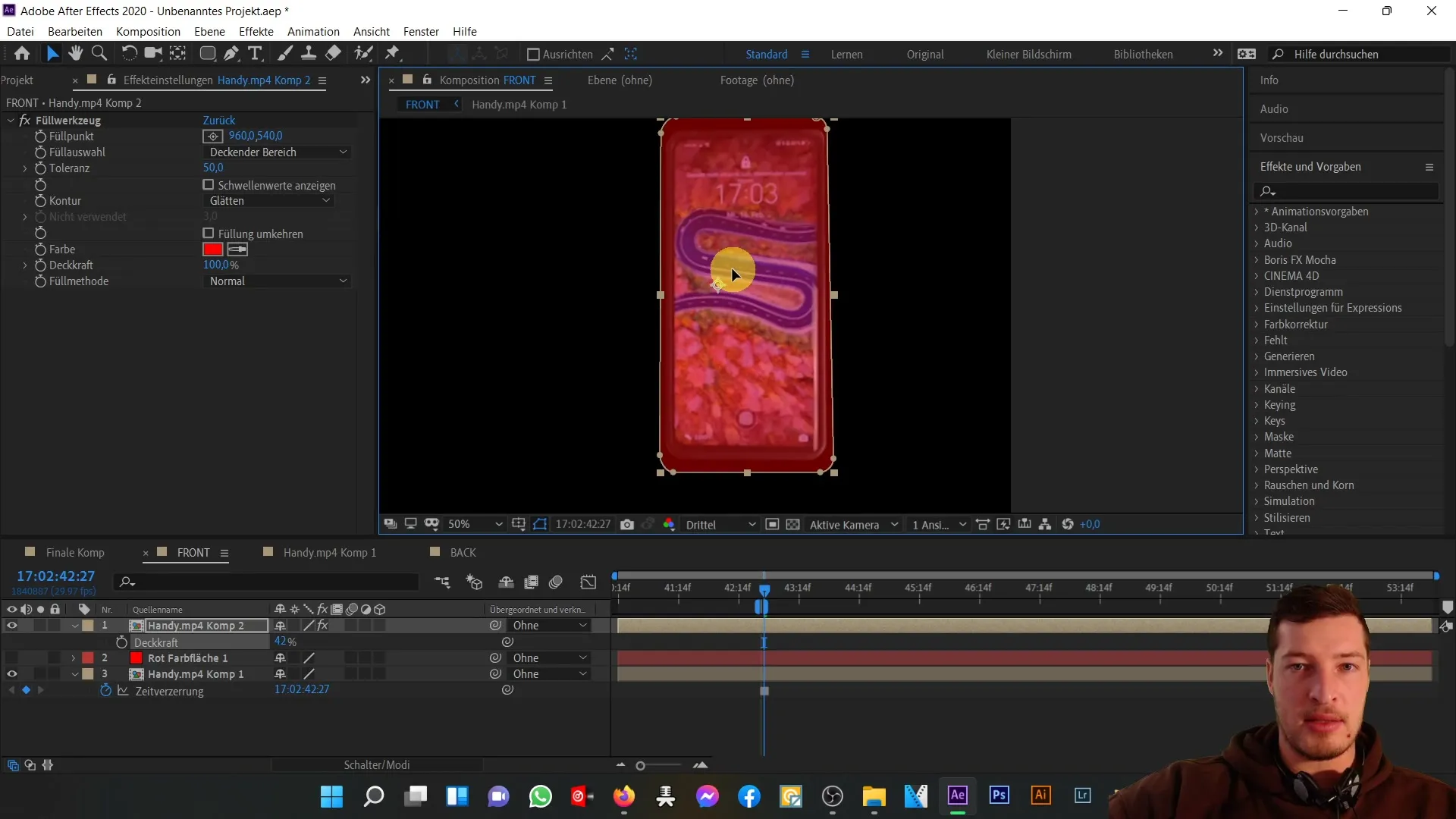Toggle Füllwerkzeug fx effect switch
This screenshot has height=819, width=1456.
tap(25, 121)
